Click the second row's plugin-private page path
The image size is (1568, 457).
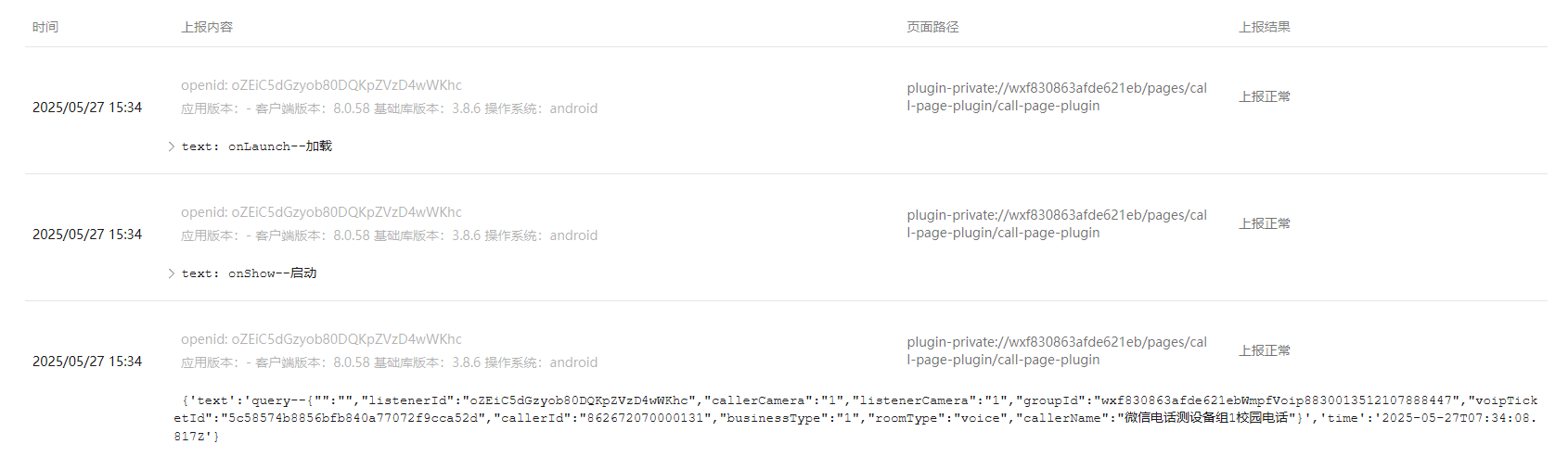click(1057, 223)
